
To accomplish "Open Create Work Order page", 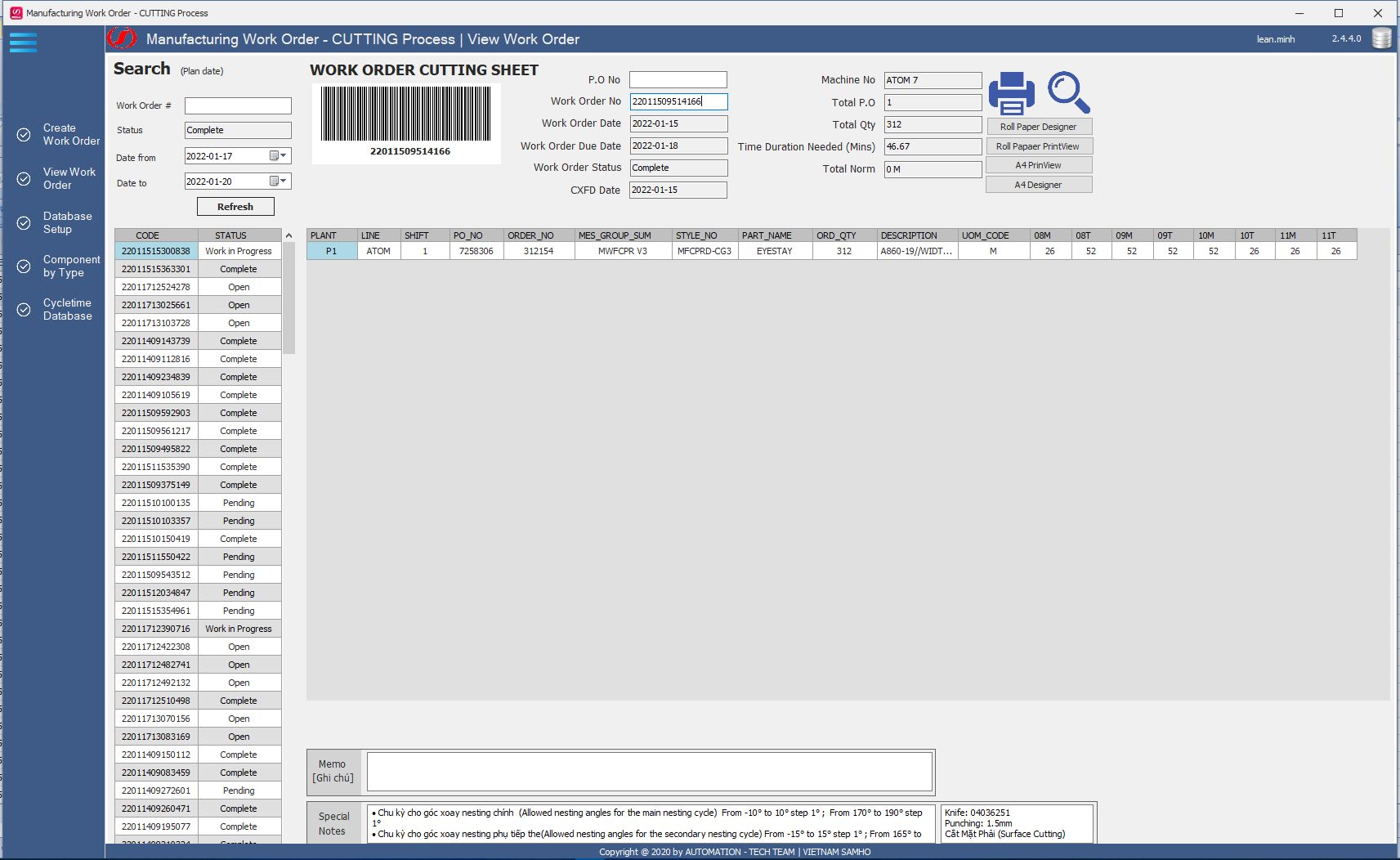I will point(70,135).
